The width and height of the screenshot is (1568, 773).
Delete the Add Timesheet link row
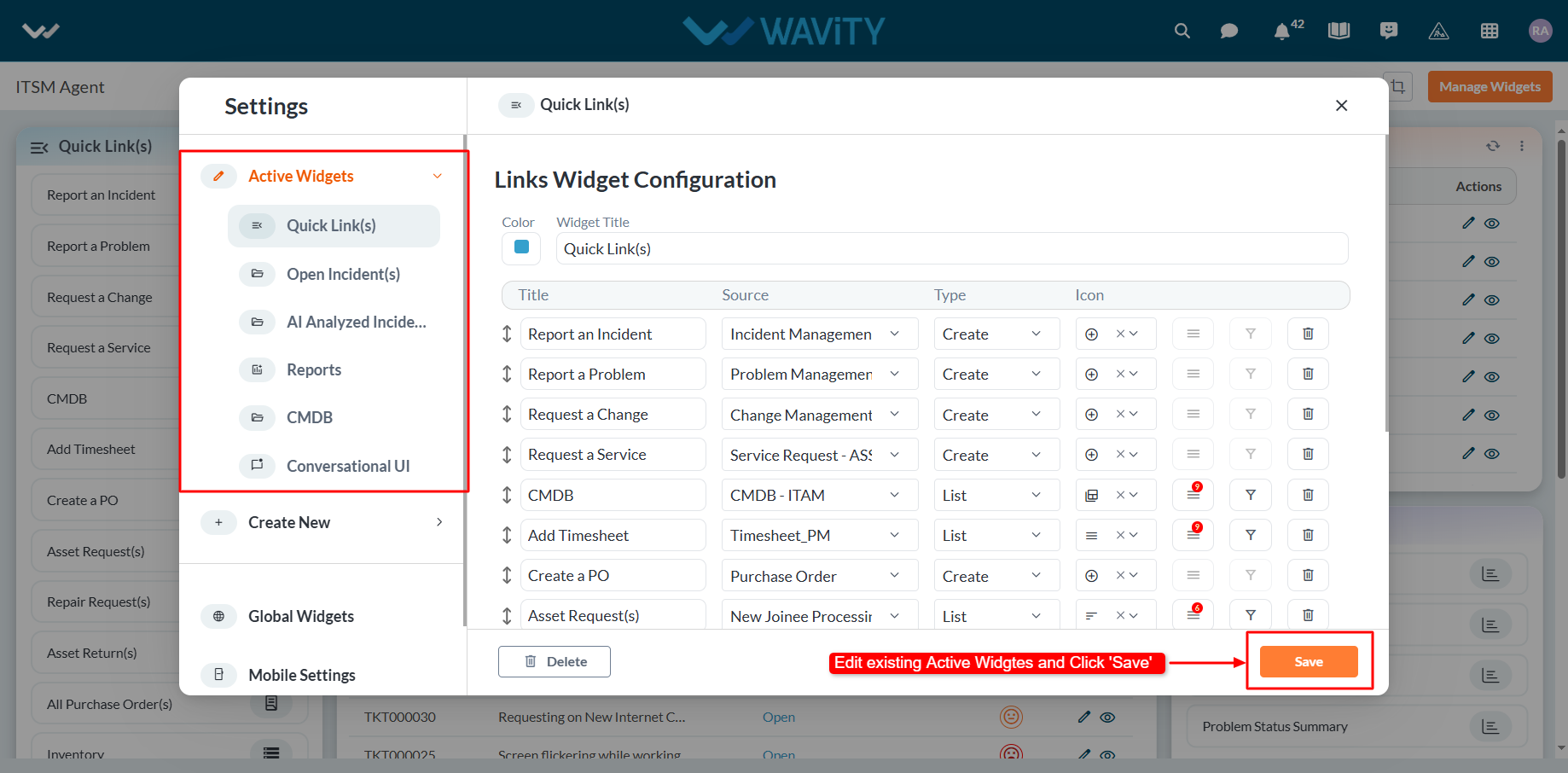pyautogui.click(x=1308, y=535)
